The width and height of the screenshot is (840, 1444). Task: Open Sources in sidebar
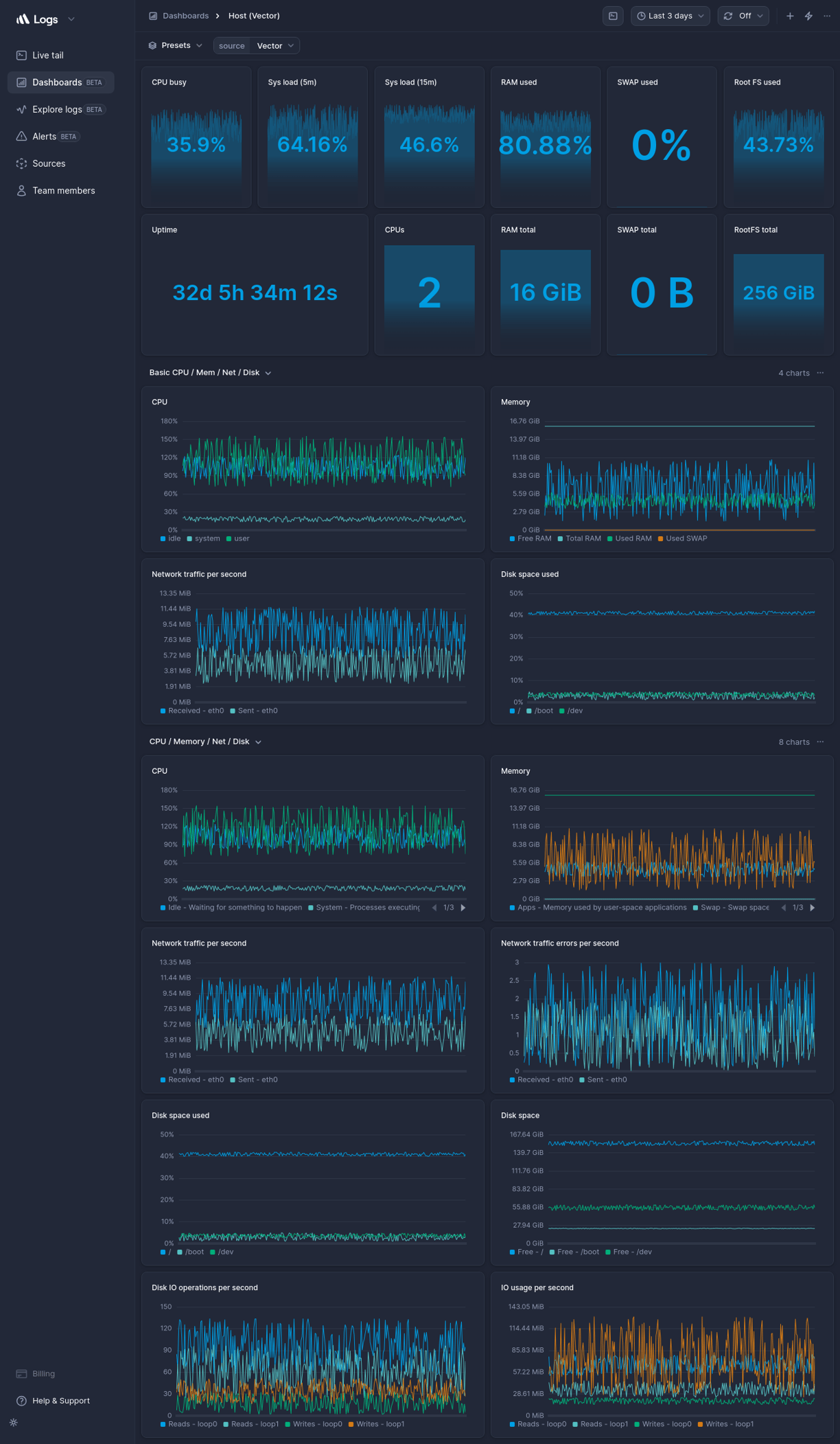click(x=60, y=163)
